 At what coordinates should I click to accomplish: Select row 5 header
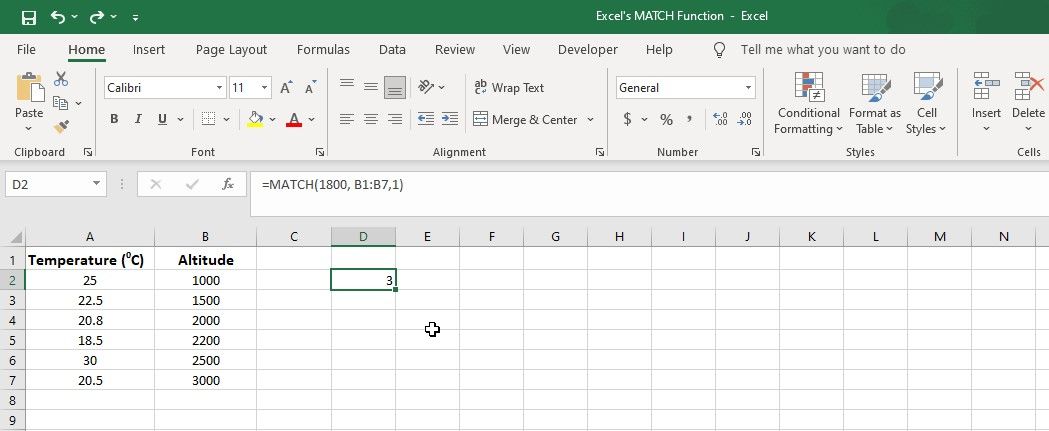click(x=12, y=340)
